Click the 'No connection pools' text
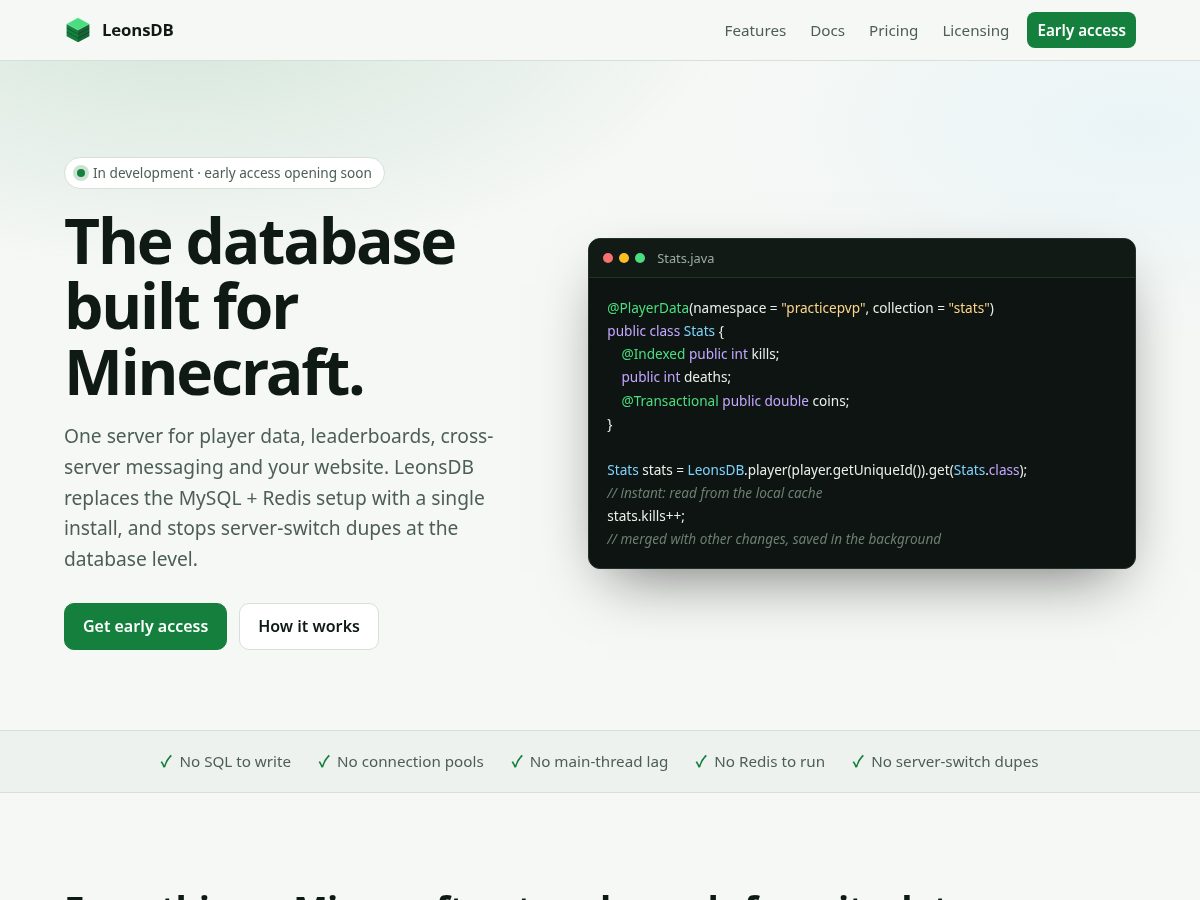This screenshot has height=900, width=1200. coord(410,762)
